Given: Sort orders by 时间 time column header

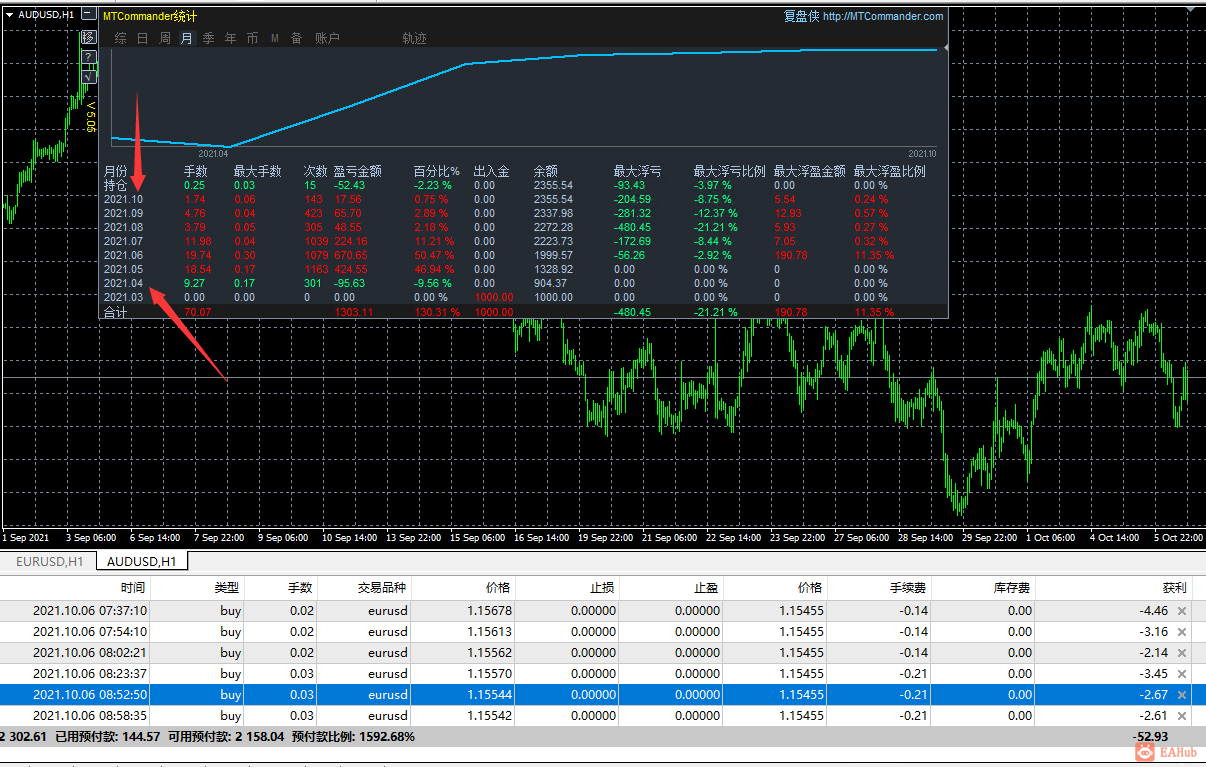Looking at the screenshot, I should [132, 588].
